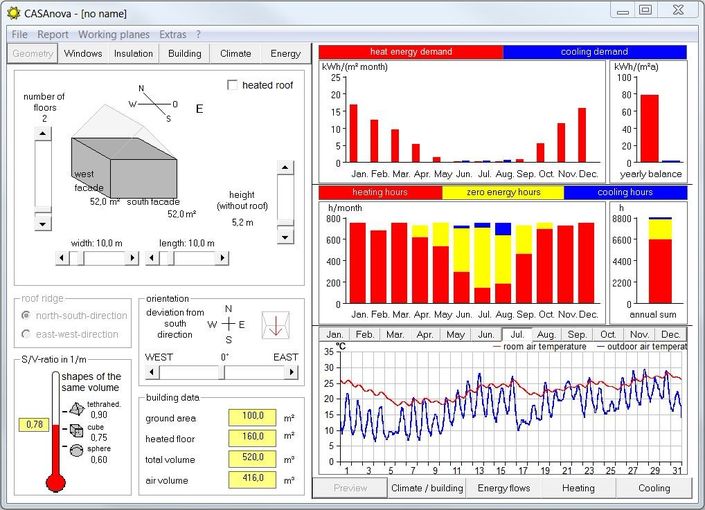Increase number of floors with up arrow
705x510 pixels.
click(x=43, y=134)
